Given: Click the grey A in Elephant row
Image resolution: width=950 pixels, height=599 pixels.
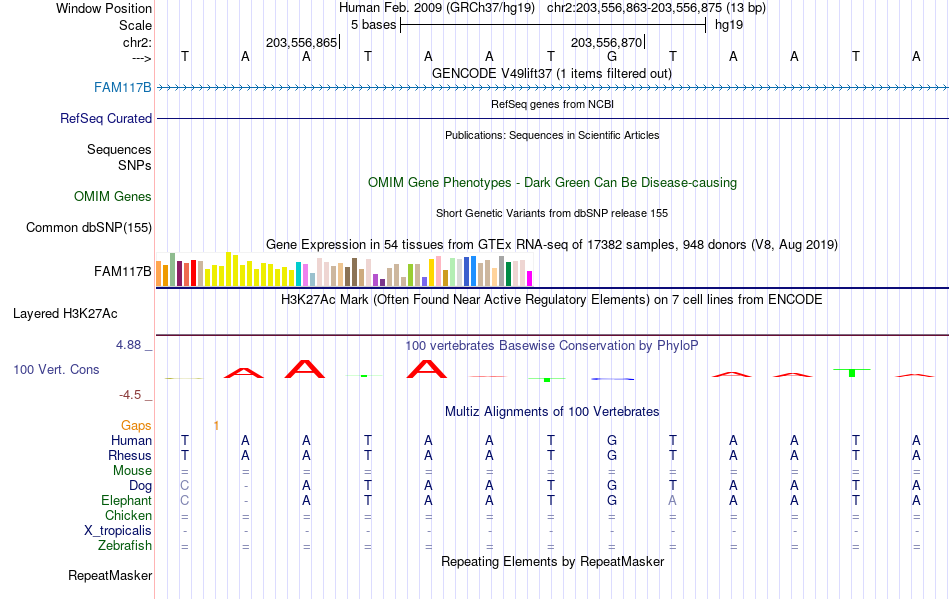Looking at the screenshot, I should click(x=673, y=501).
